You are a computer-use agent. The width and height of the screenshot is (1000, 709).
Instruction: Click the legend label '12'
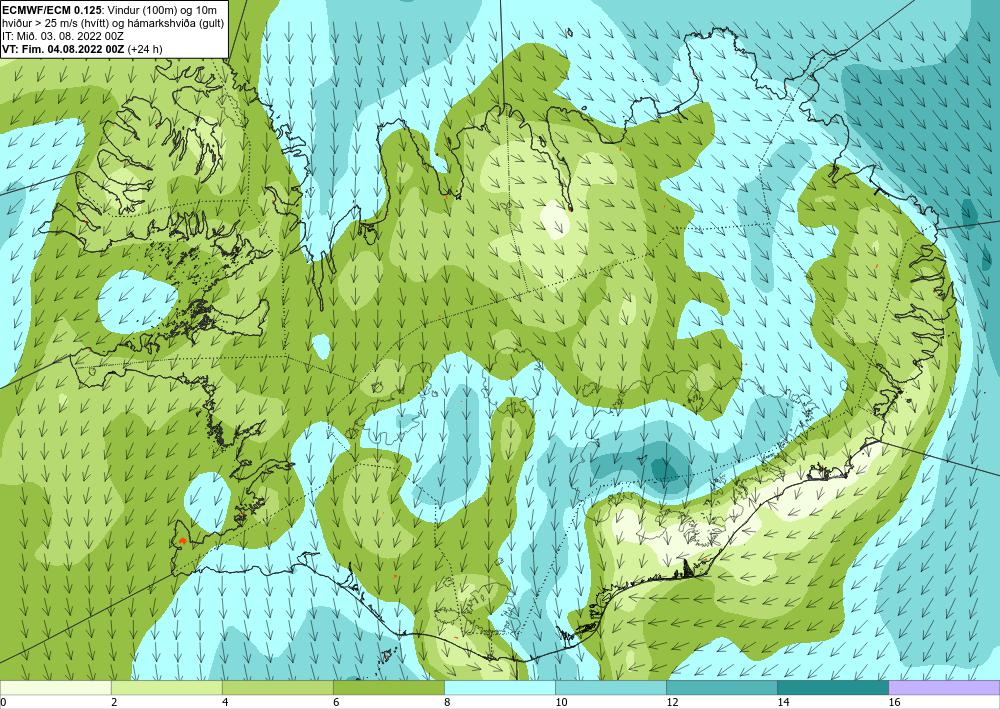tap(672, 703)
